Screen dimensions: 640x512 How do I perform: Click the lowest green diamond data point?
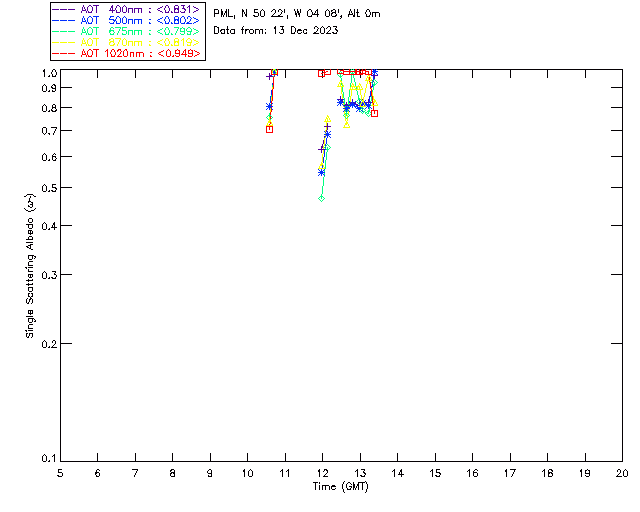pyautogui.click(x=322, y=198)
